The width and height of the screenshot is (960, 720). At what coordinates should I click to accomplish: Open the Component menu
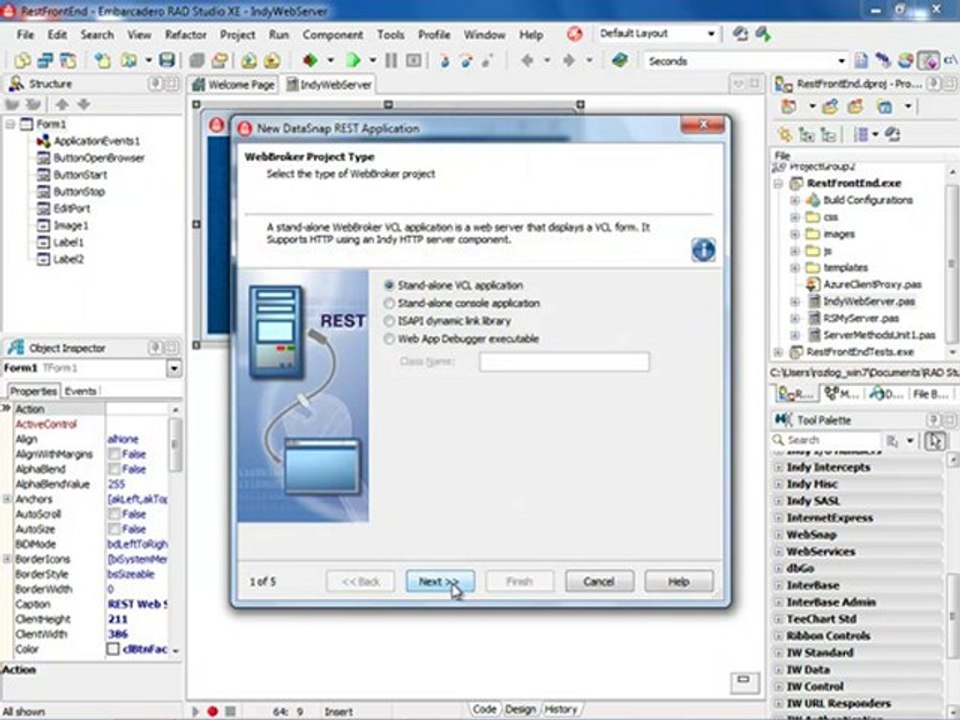332,35
